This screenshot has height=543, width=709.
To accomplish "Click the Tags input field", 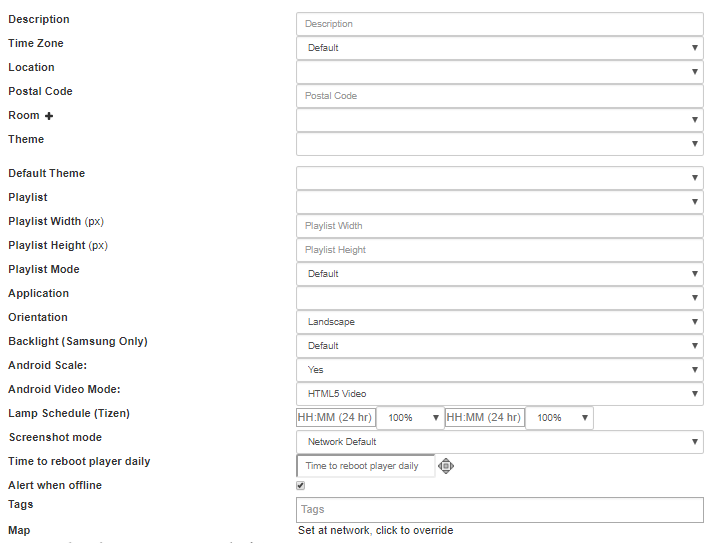I will (x=500, y=510).
